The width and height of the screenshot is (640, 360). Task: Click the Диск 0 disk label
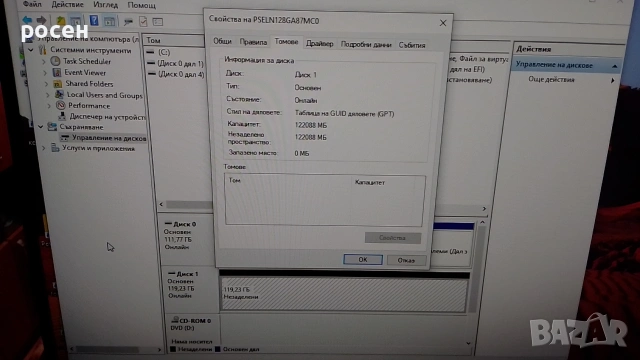(x=184, y=224)
